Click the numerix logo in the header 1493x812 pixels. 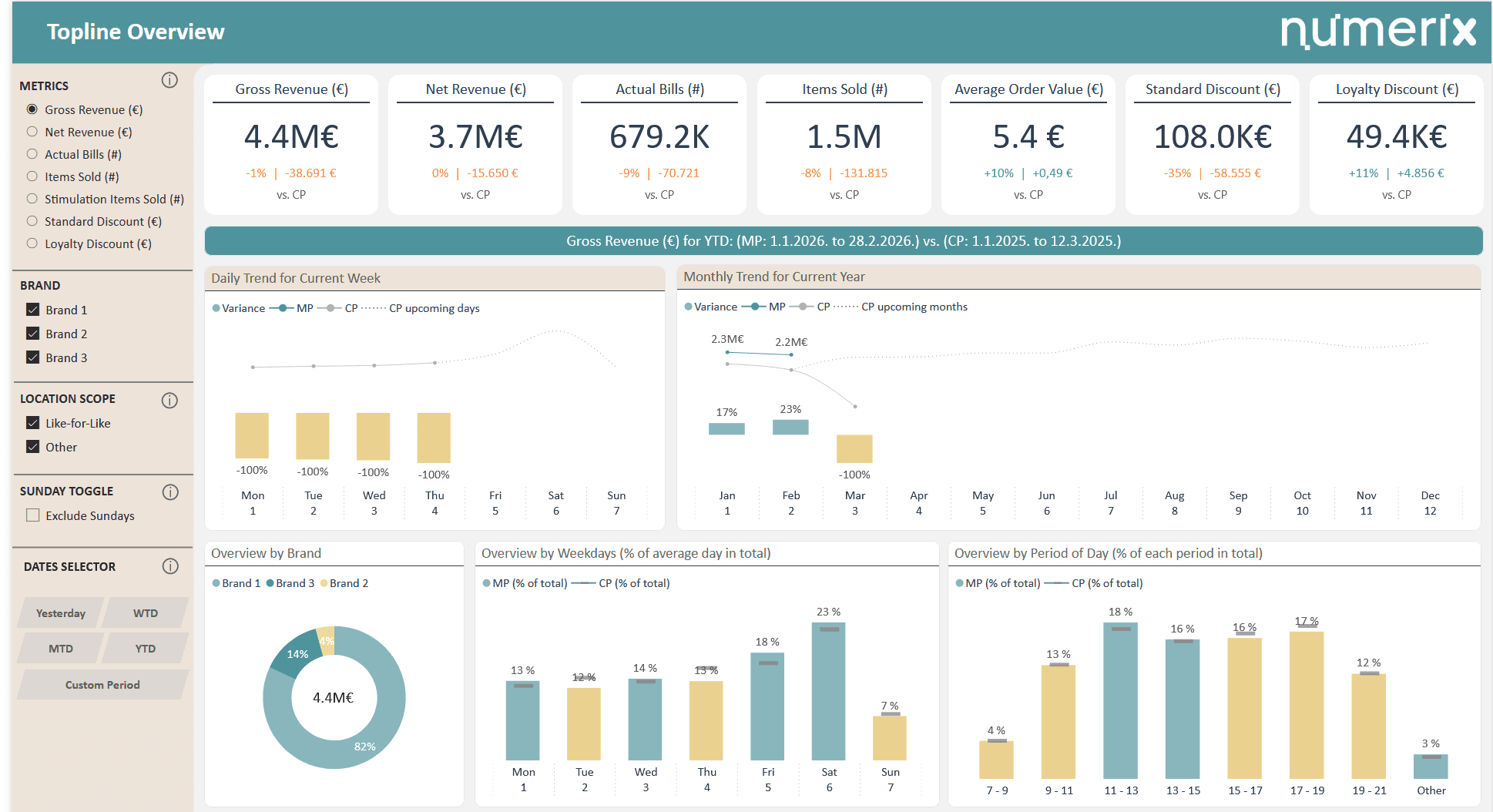[x=1378, y=32]
